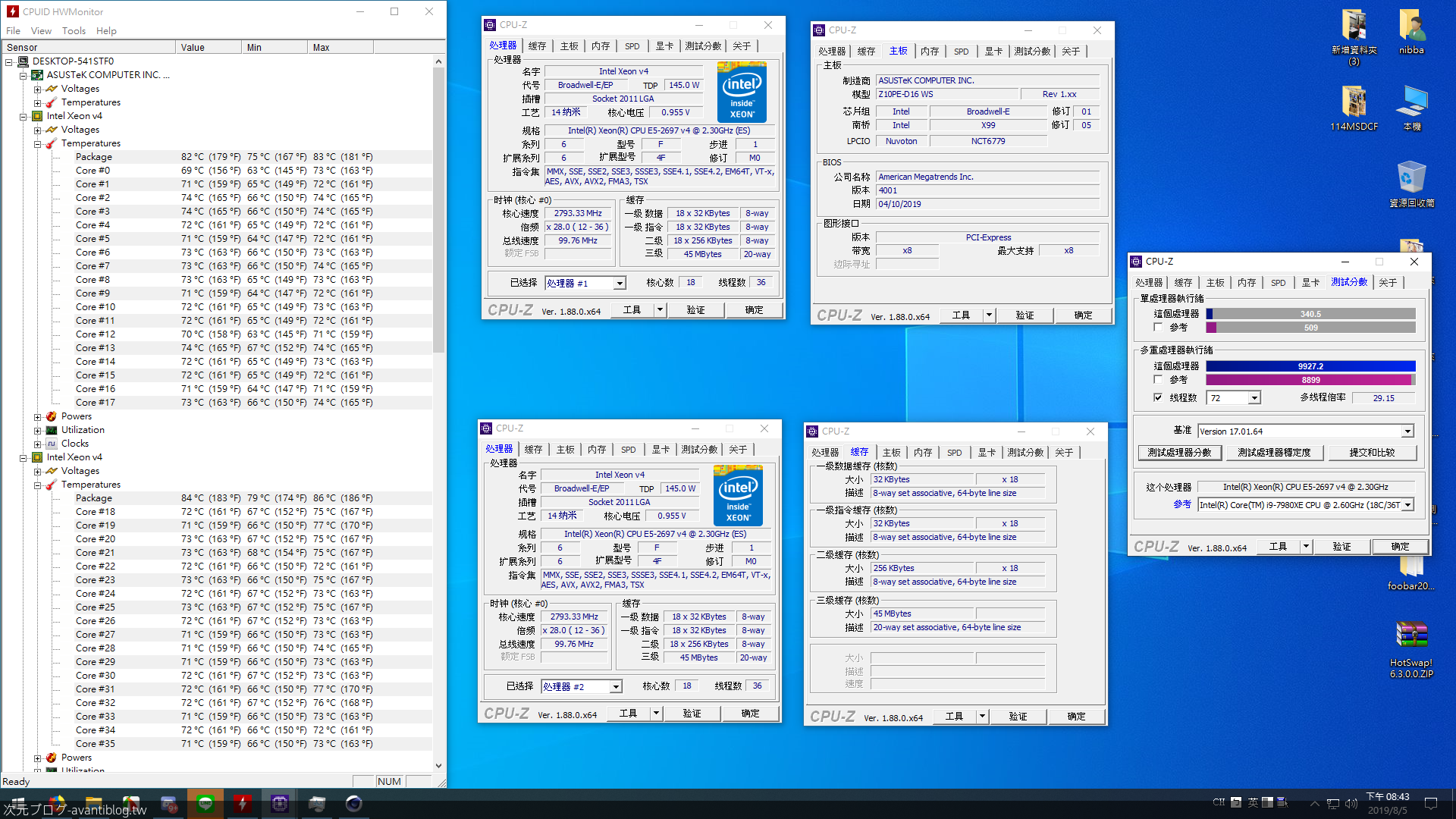Switch to 内存 tab in the 主板 window

click(x=930, y=52)
